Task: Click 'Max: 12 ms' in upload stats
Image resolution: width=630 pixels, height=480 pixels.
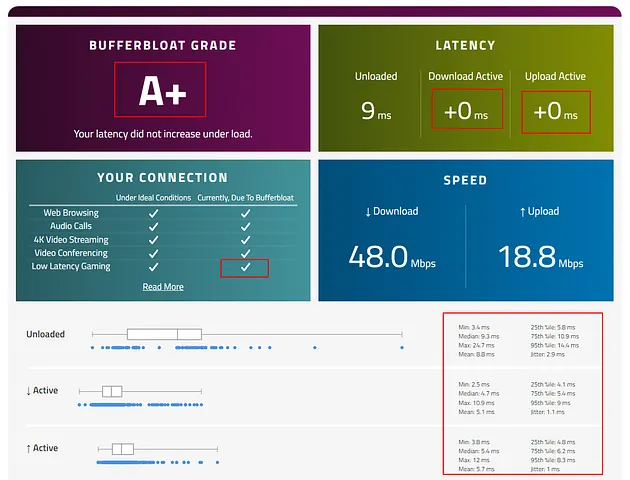Action: [474, 460]
